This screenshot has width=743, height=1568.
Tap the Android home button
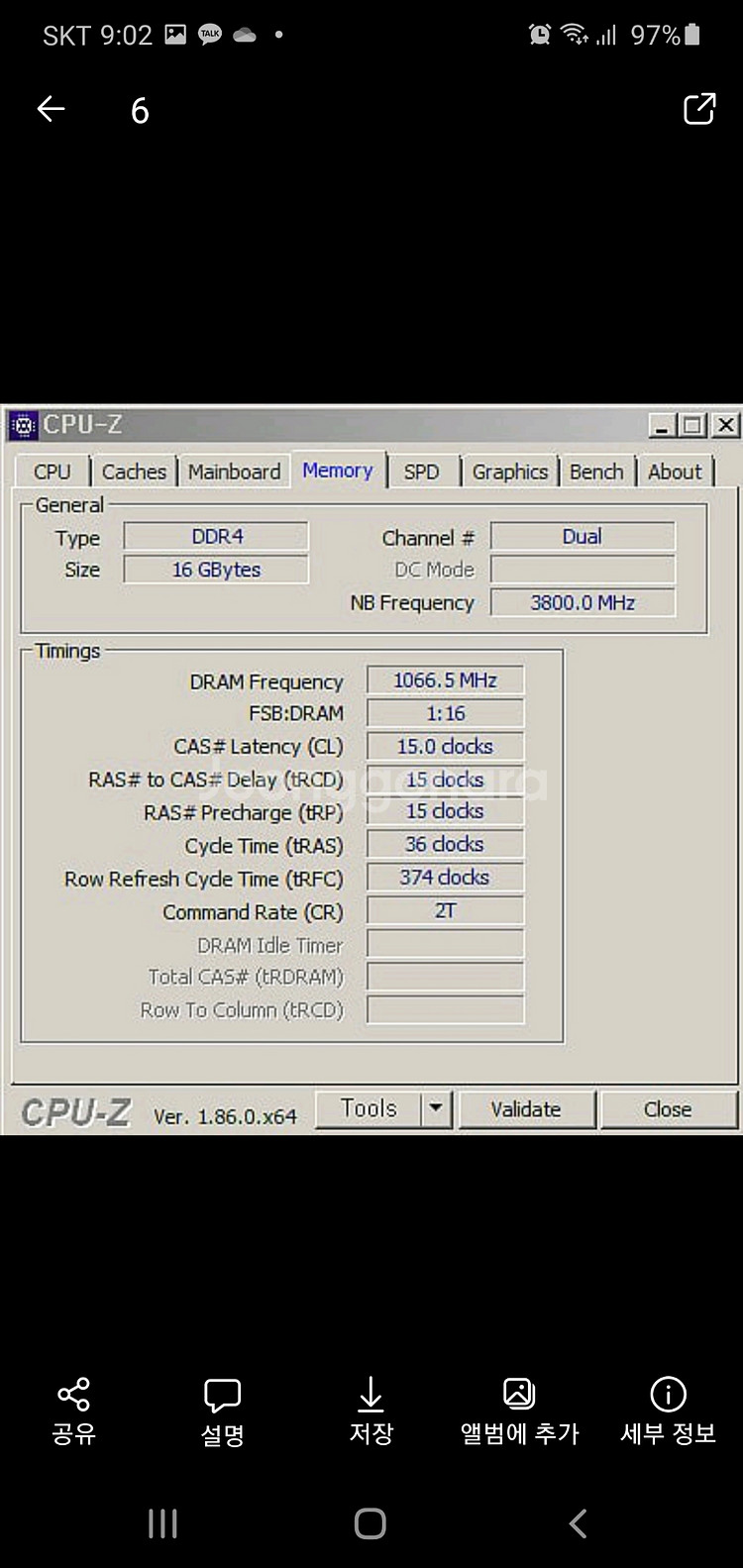[371, 1523]
